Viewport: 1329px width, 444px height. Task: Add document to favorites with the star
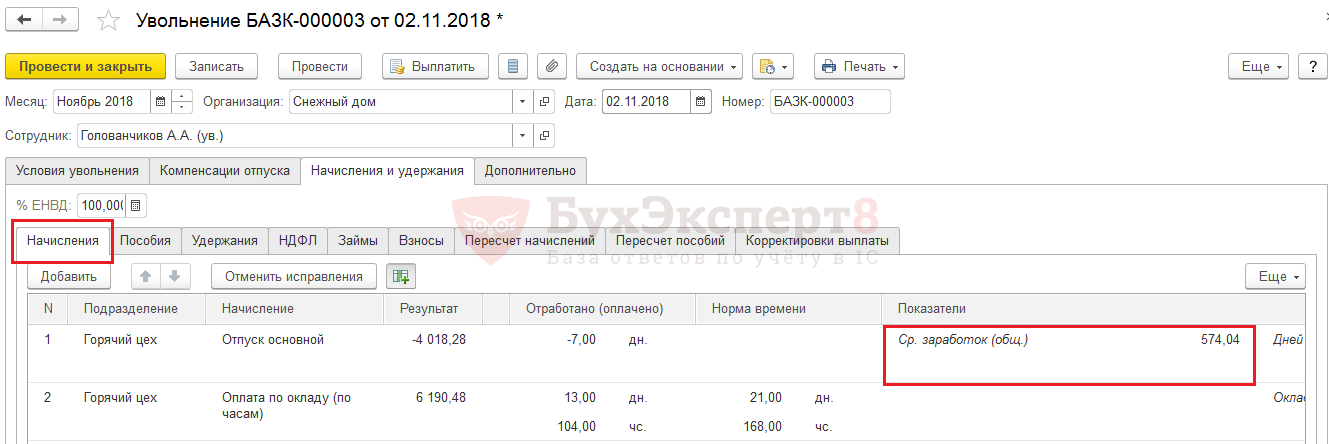[109, 20]
